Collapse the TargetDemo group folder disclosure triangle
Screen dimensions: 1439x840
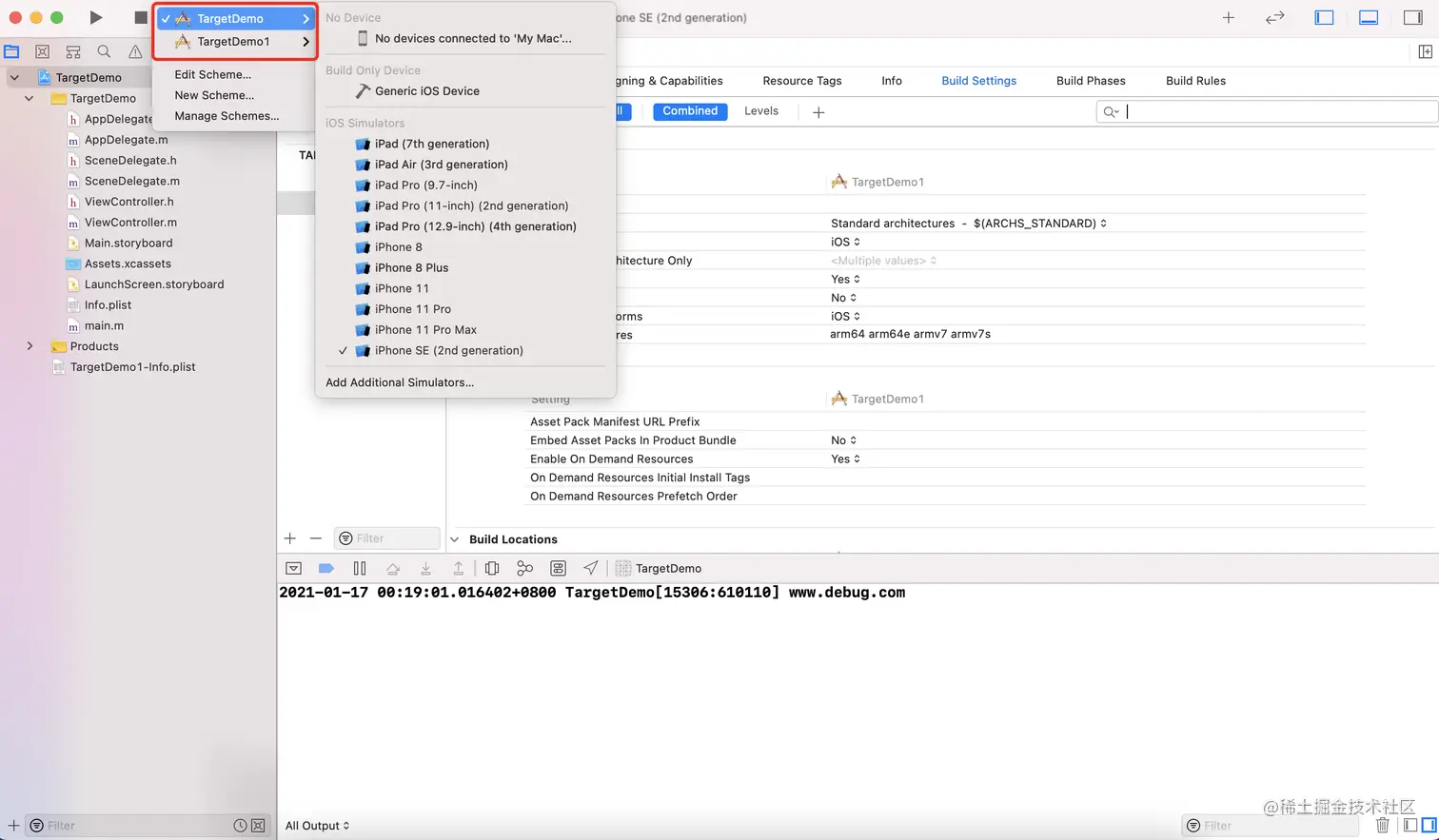pos(30,98)
